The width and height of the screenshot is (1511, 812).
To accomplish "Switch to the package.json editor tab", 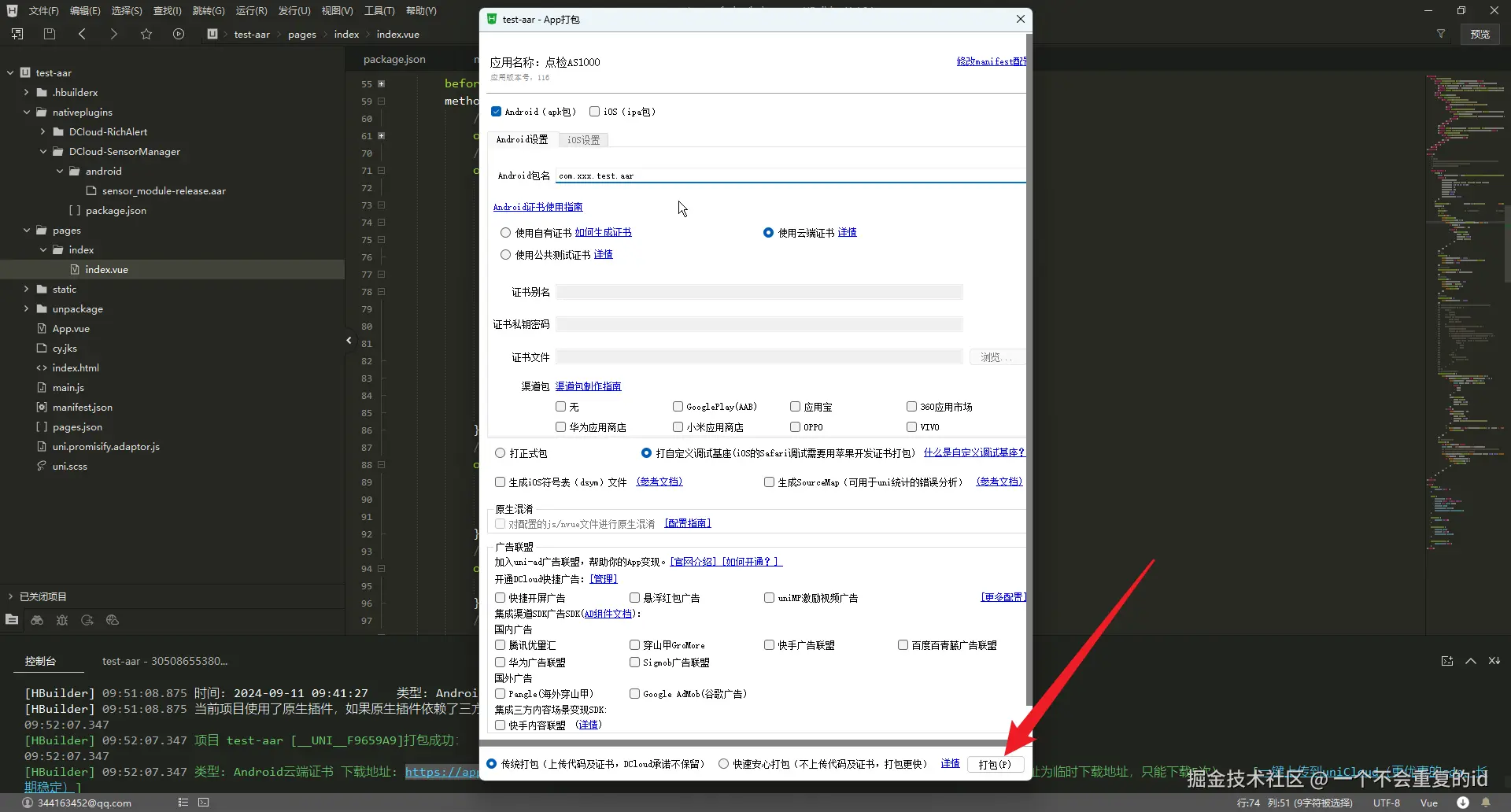I will (x=394, y=59).
